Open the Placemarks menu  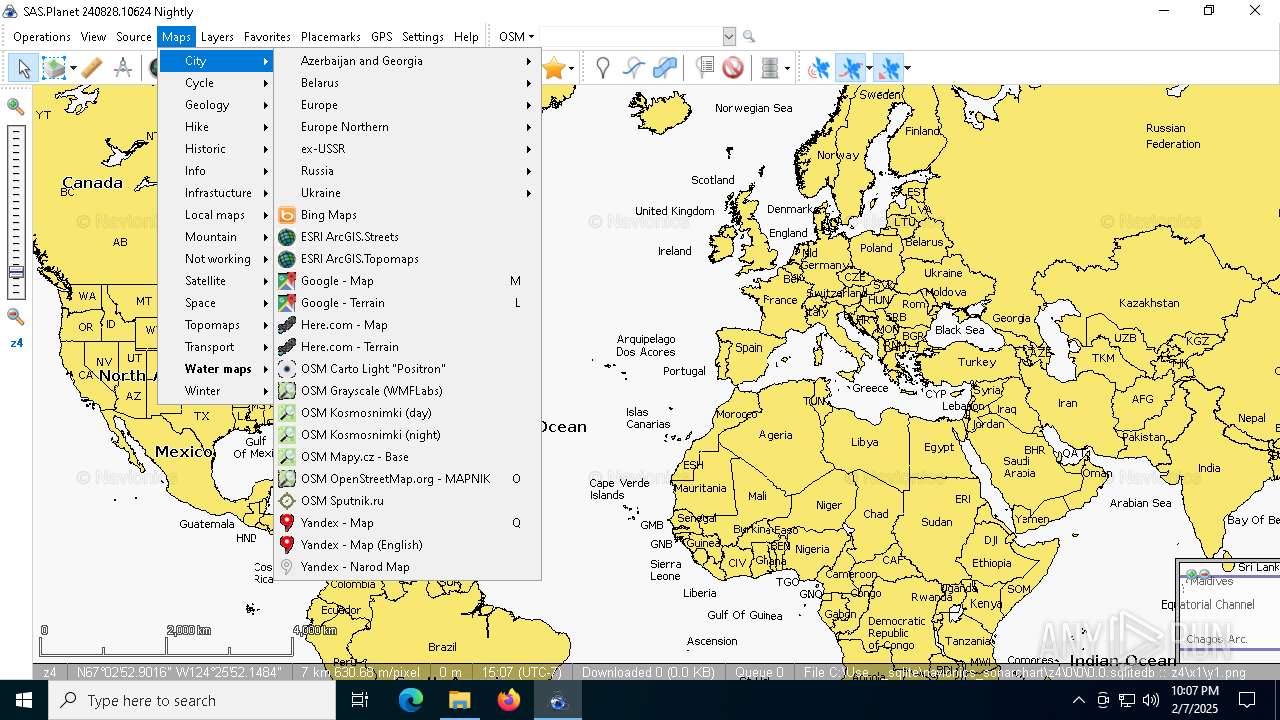click(331, 36)
